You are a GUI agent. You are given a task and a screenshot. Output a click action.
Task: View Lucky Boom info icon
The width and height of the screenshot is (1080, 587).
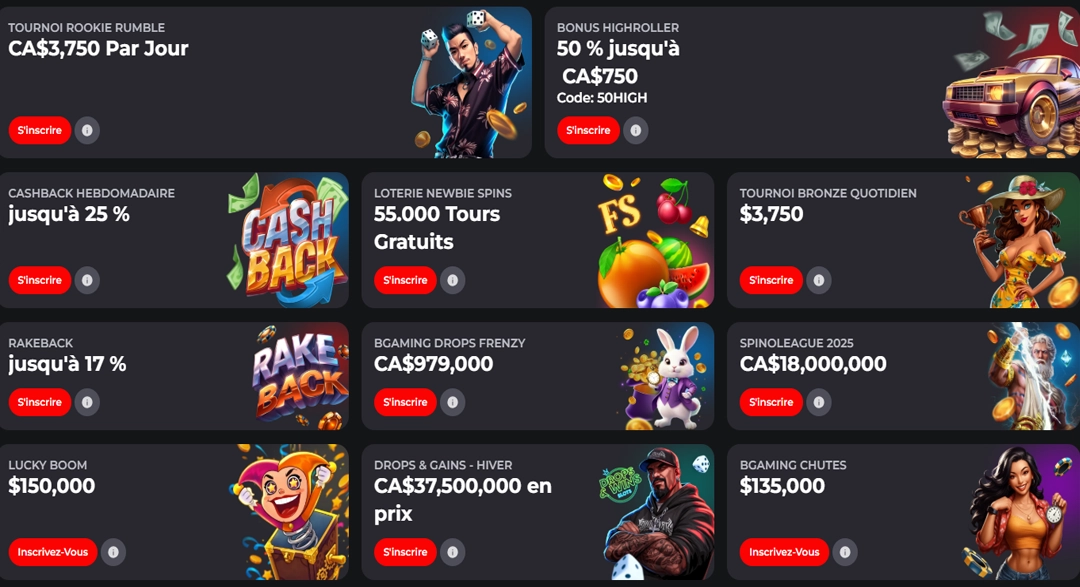[x=113, y=552]
